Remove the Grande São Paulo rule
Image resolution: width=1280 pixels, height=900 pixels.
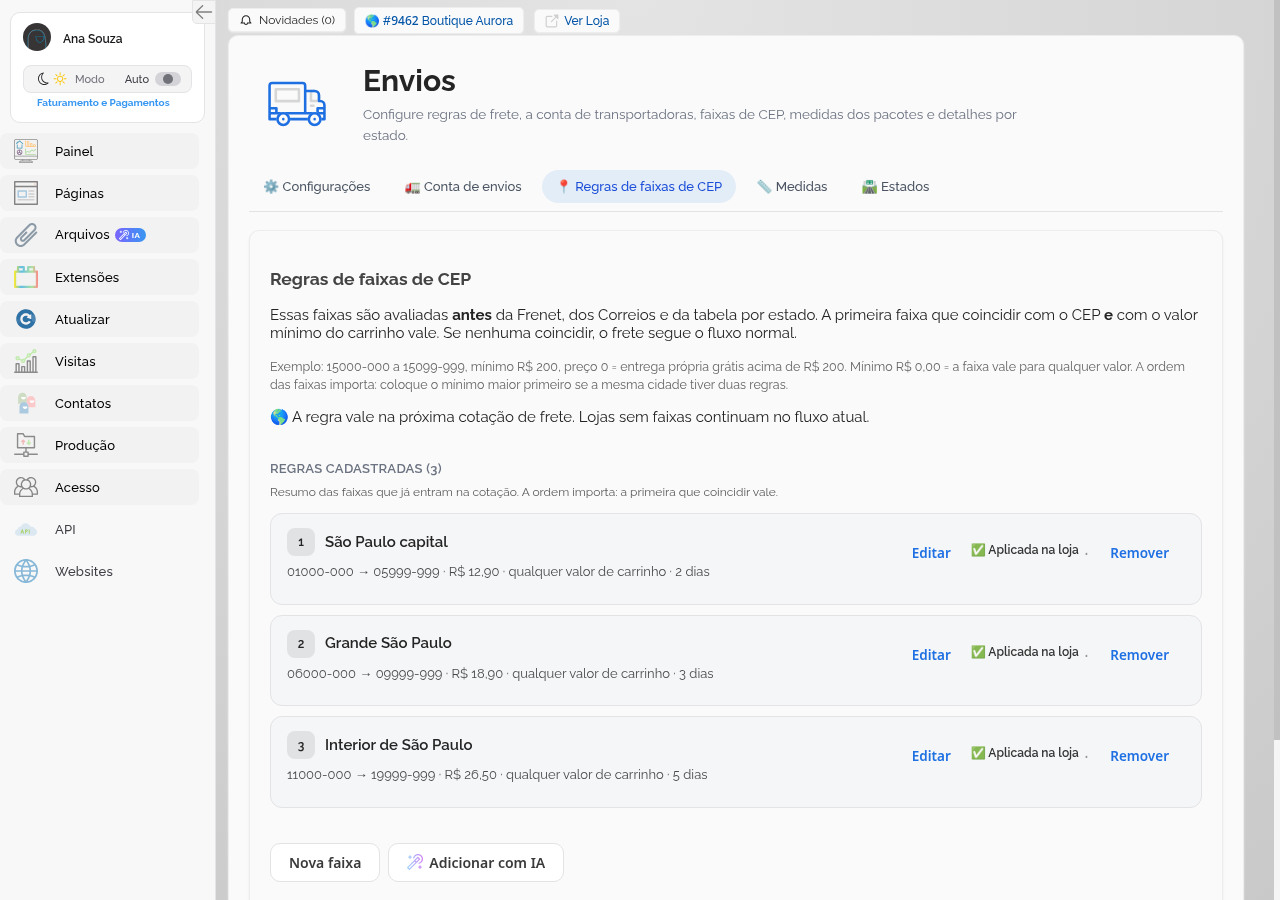pos(1139,655)
